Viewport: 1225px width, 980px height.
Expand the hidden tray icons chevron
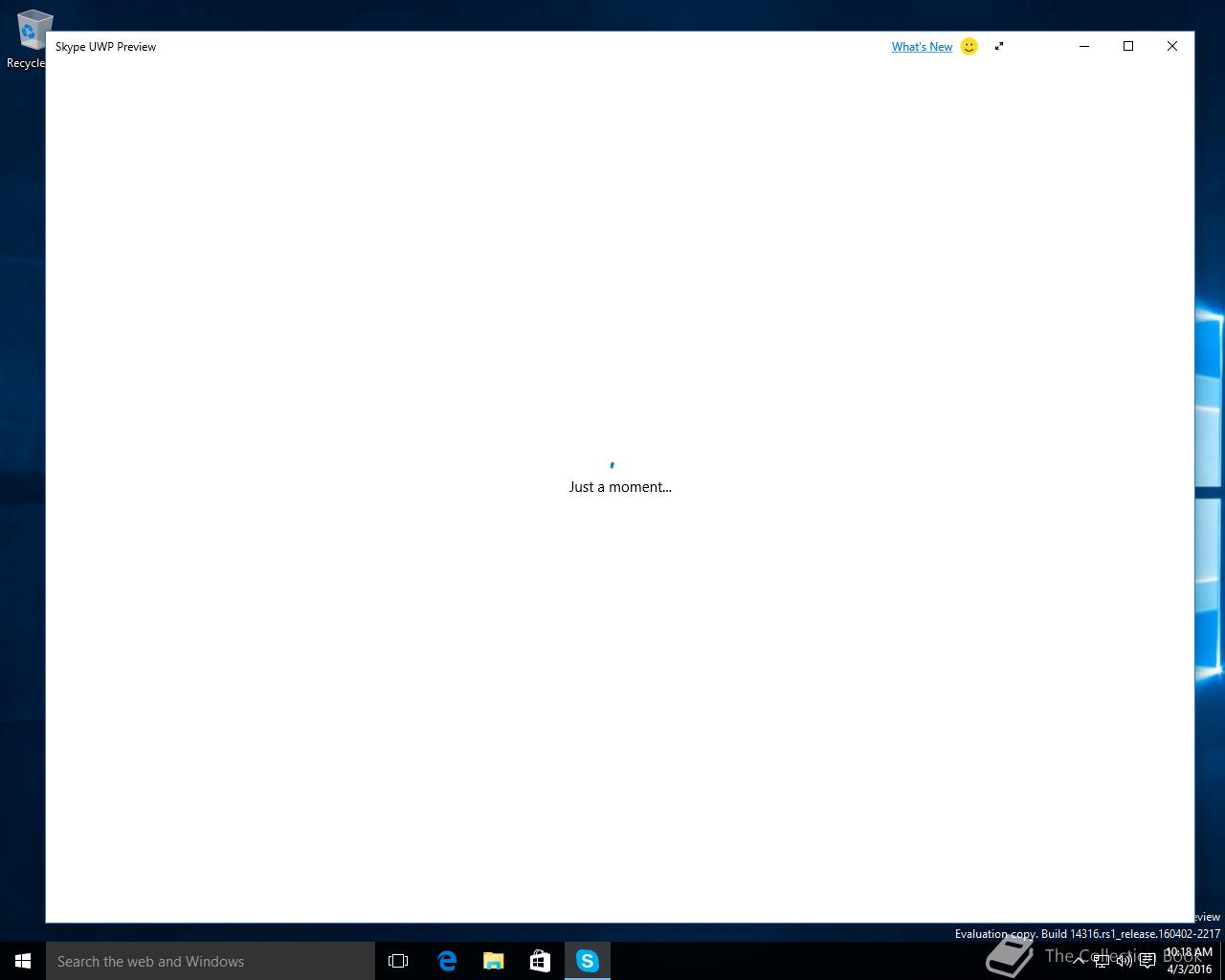pyautogui.click(x=1079, y=961)
